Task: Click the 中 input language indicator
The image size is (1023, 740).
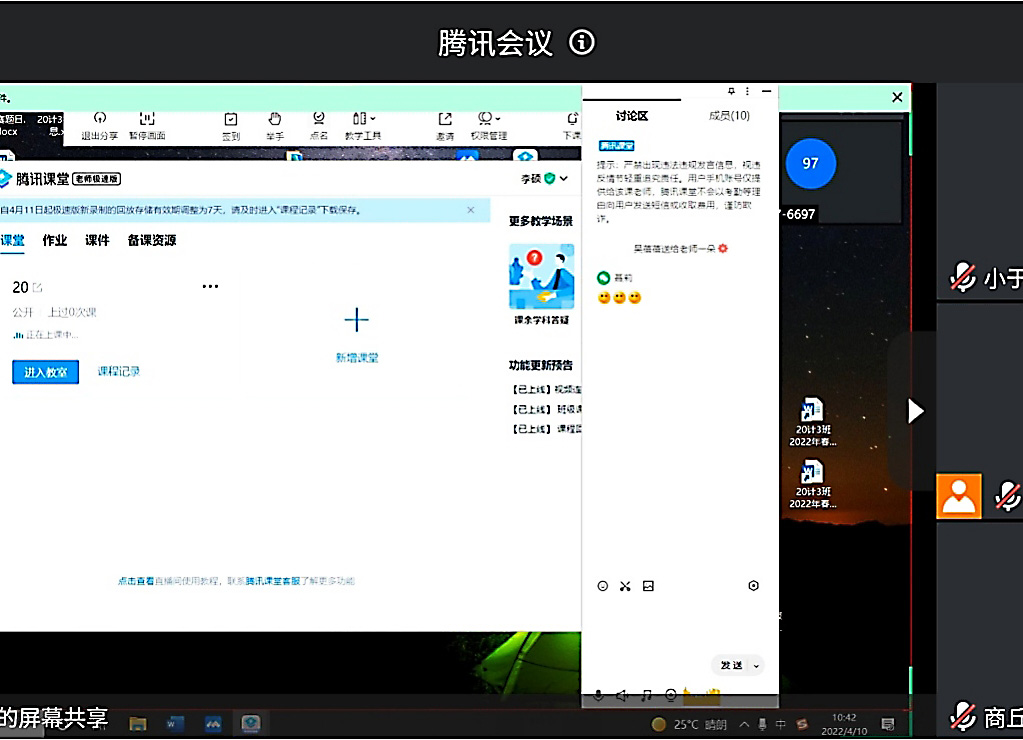Action: (x=781, y=724)
